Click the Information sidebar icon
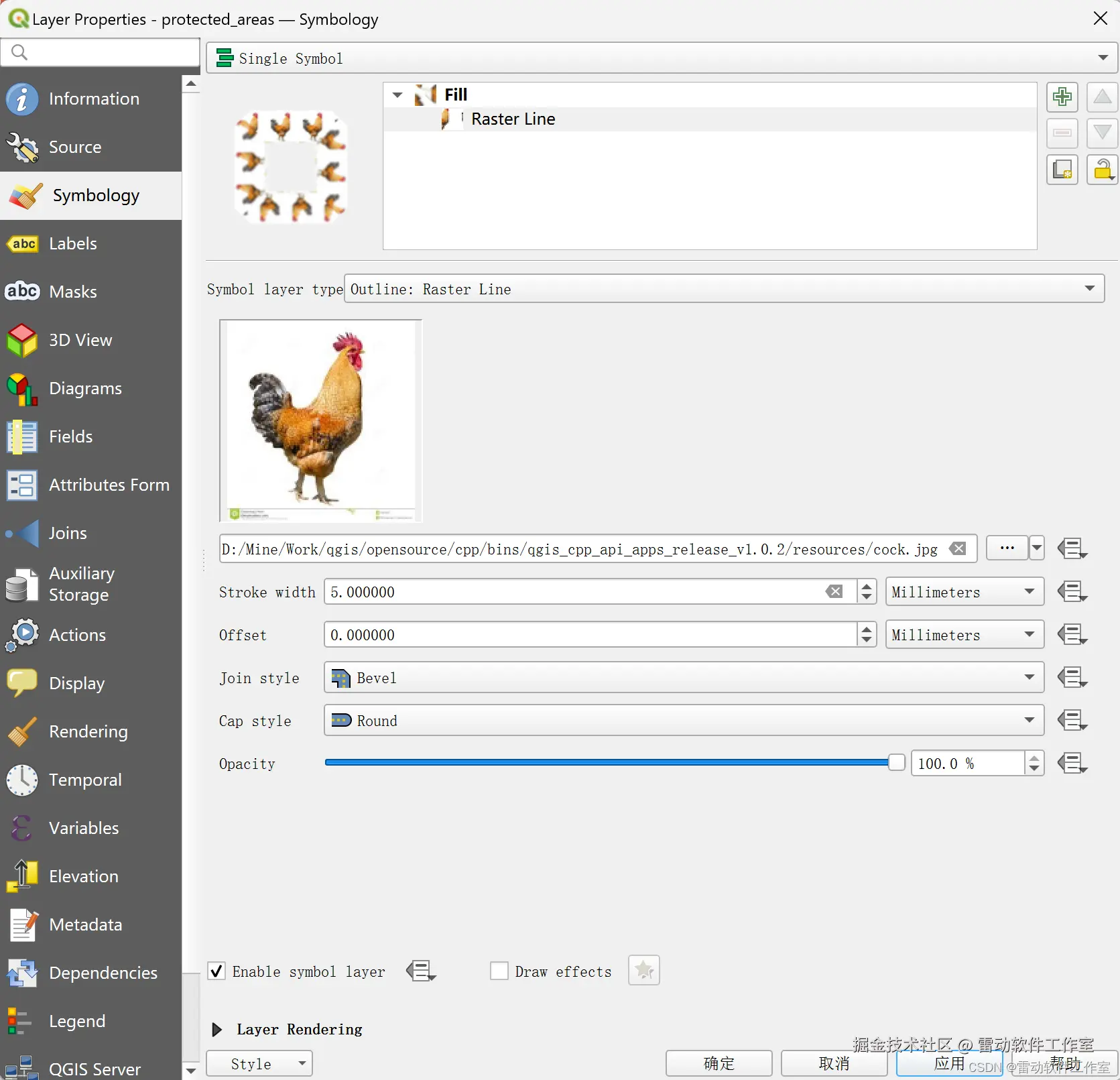The width and height of the screenshot is (1120, 1080). point(22,99)
